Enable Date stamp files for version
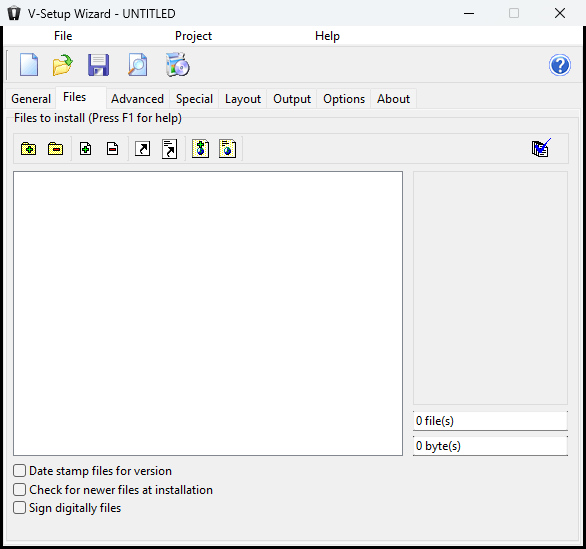This screenshot has width=586, height=549. click(x=19, y=471)
